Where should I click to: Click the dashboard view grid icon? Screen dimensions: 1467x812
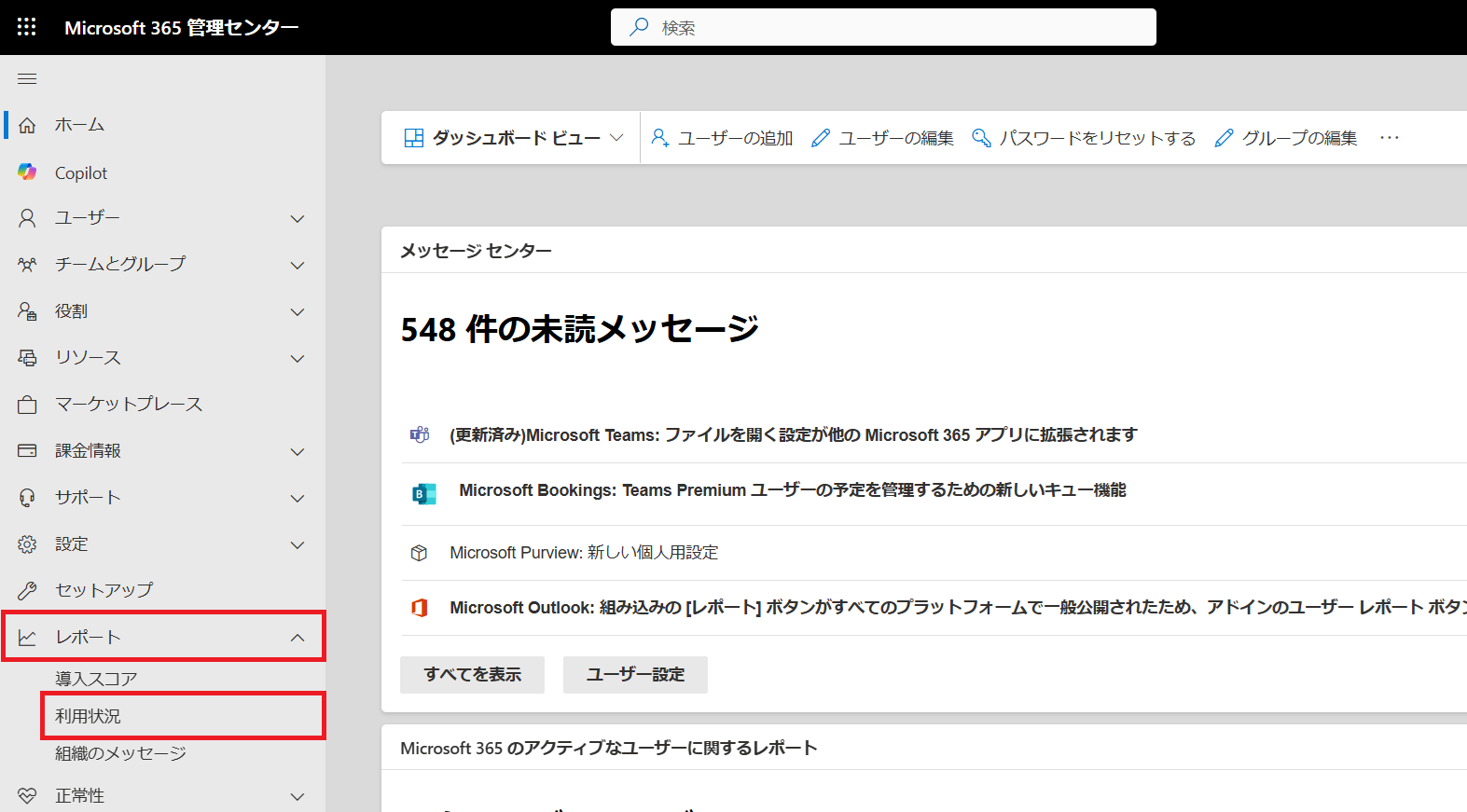414,138
